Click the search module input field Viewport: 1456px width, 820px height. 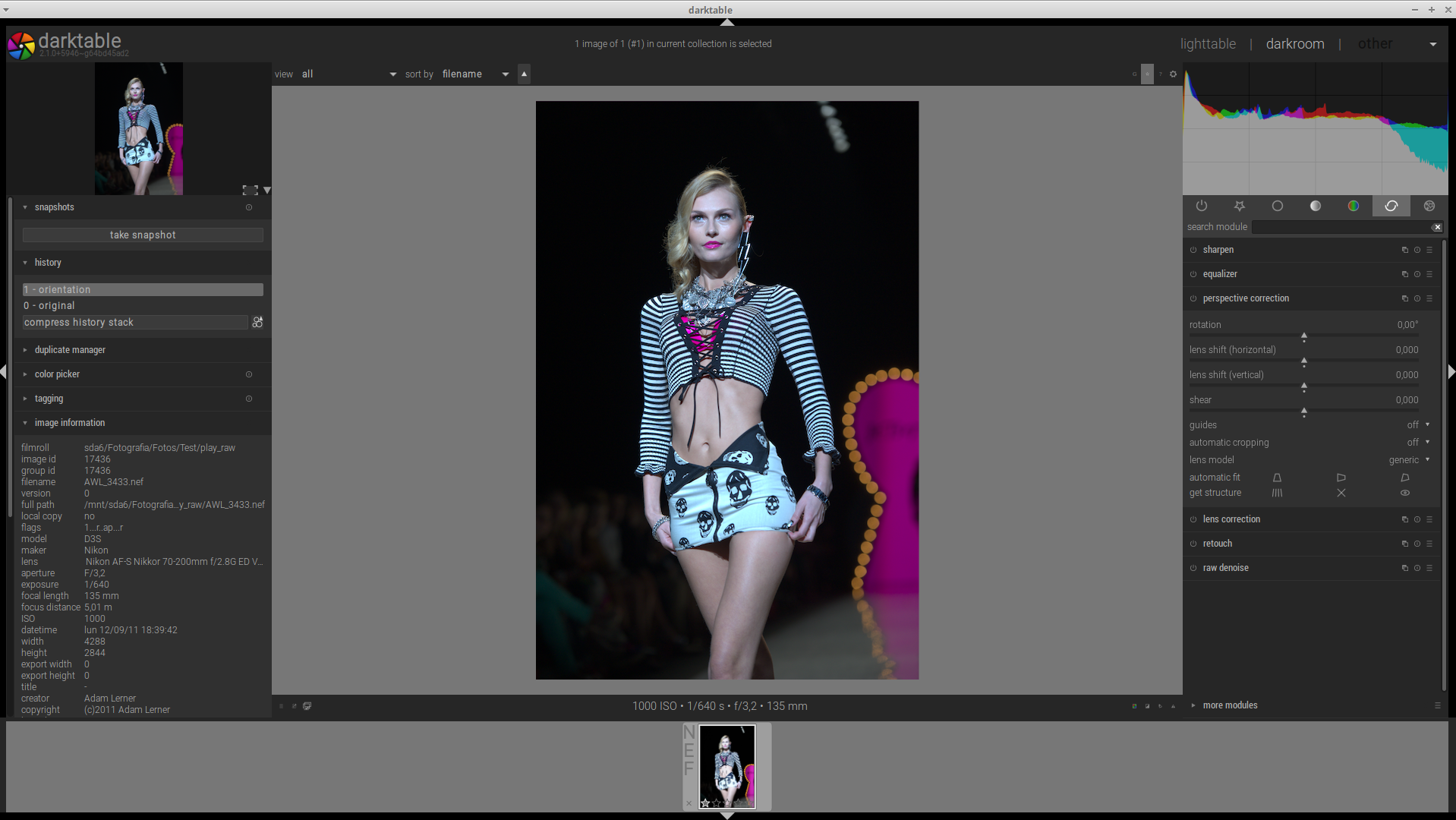[1341, 227]
